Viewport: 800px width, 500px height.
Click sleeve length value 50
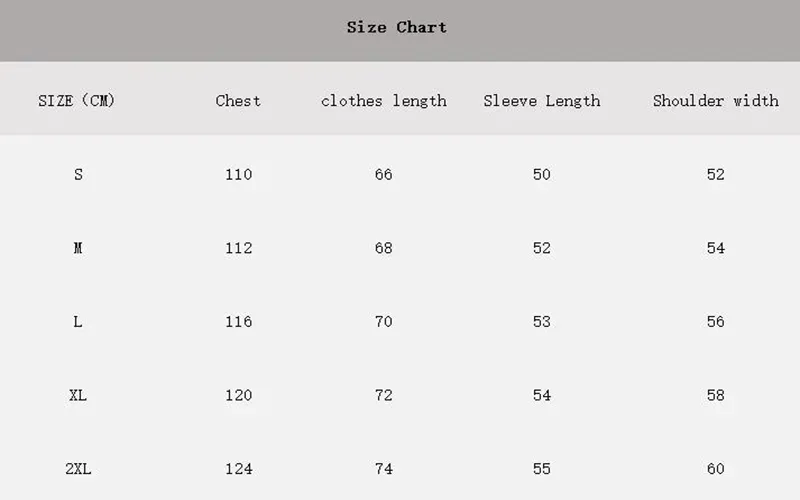tap(542, 174)
